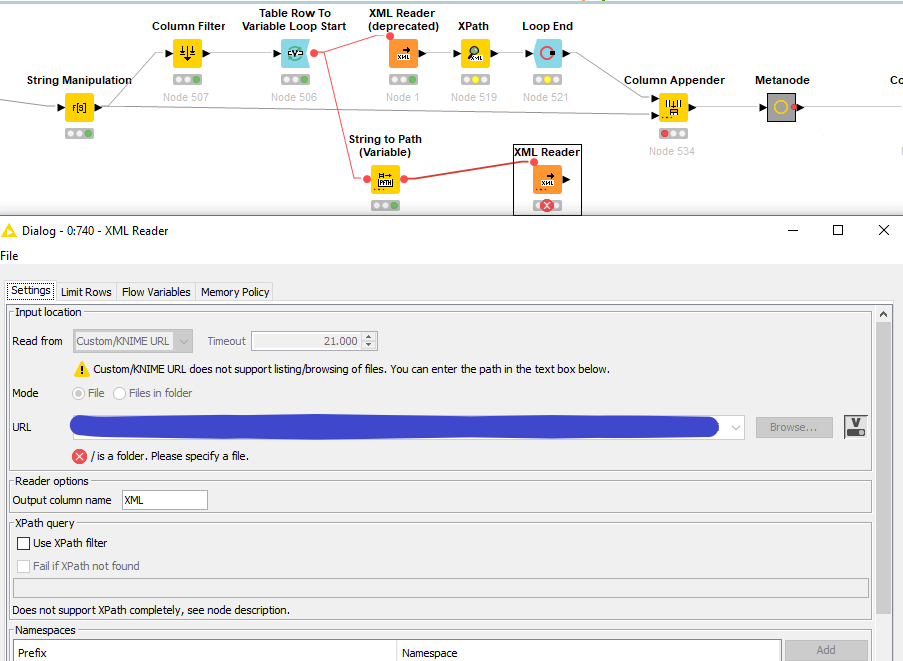Select the XML Reader (deprecated) node icon
Viewport: 903px width, 661px height.
click(x=403, y=54)
